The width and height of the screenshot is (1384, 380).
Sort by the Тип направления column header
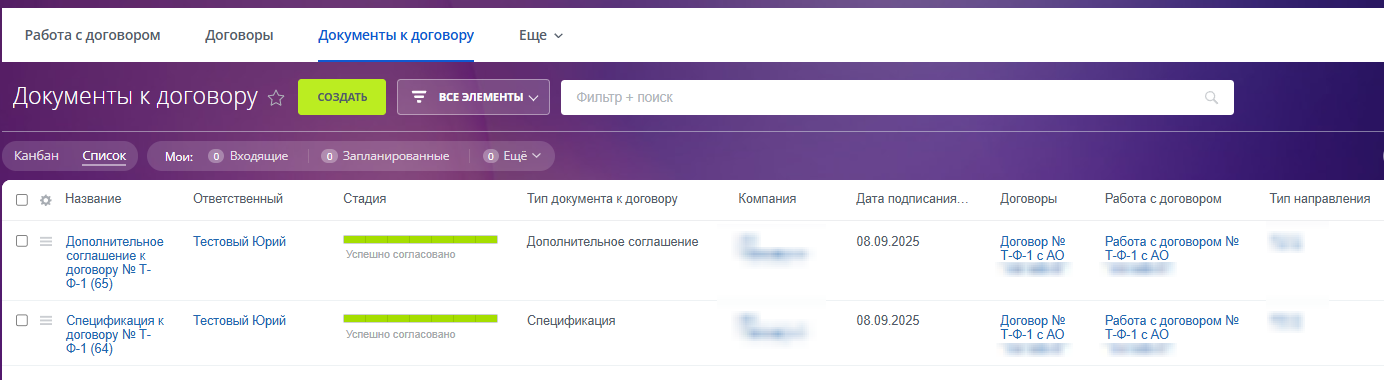click(1319, 199)
